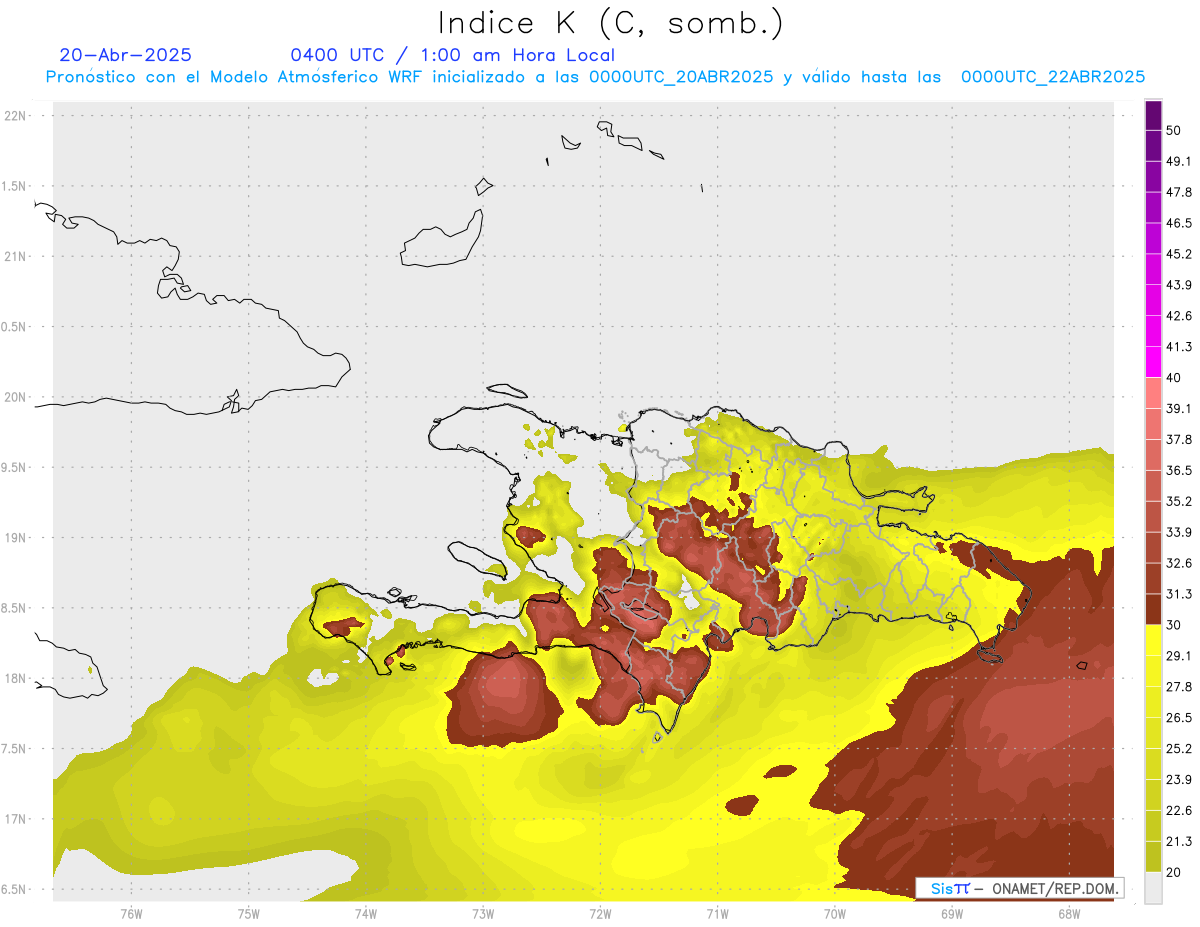Viewport: 1200px width, 927px height.
Task: Click the colorbar value '27.8'
Action: [1179, 687]
